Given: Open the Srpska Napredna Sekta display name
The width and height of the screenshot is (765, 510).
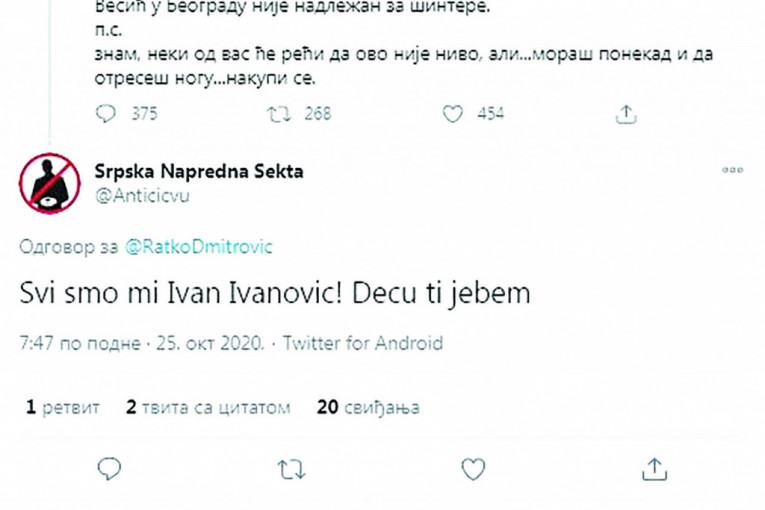Looking at the screenshot, I should tap(199, 172).
